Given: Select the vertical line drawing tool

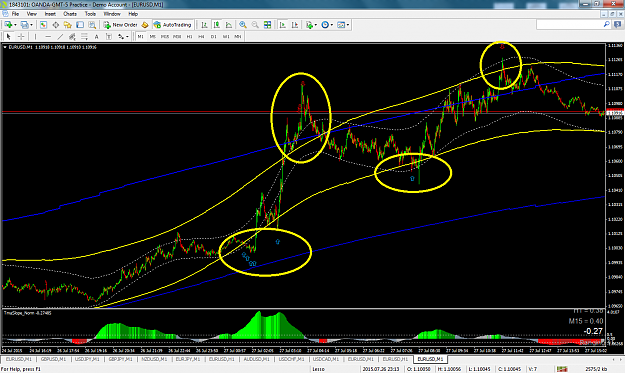Looking at the screenshot, I should pyautogui.click(x=35, y=37).
